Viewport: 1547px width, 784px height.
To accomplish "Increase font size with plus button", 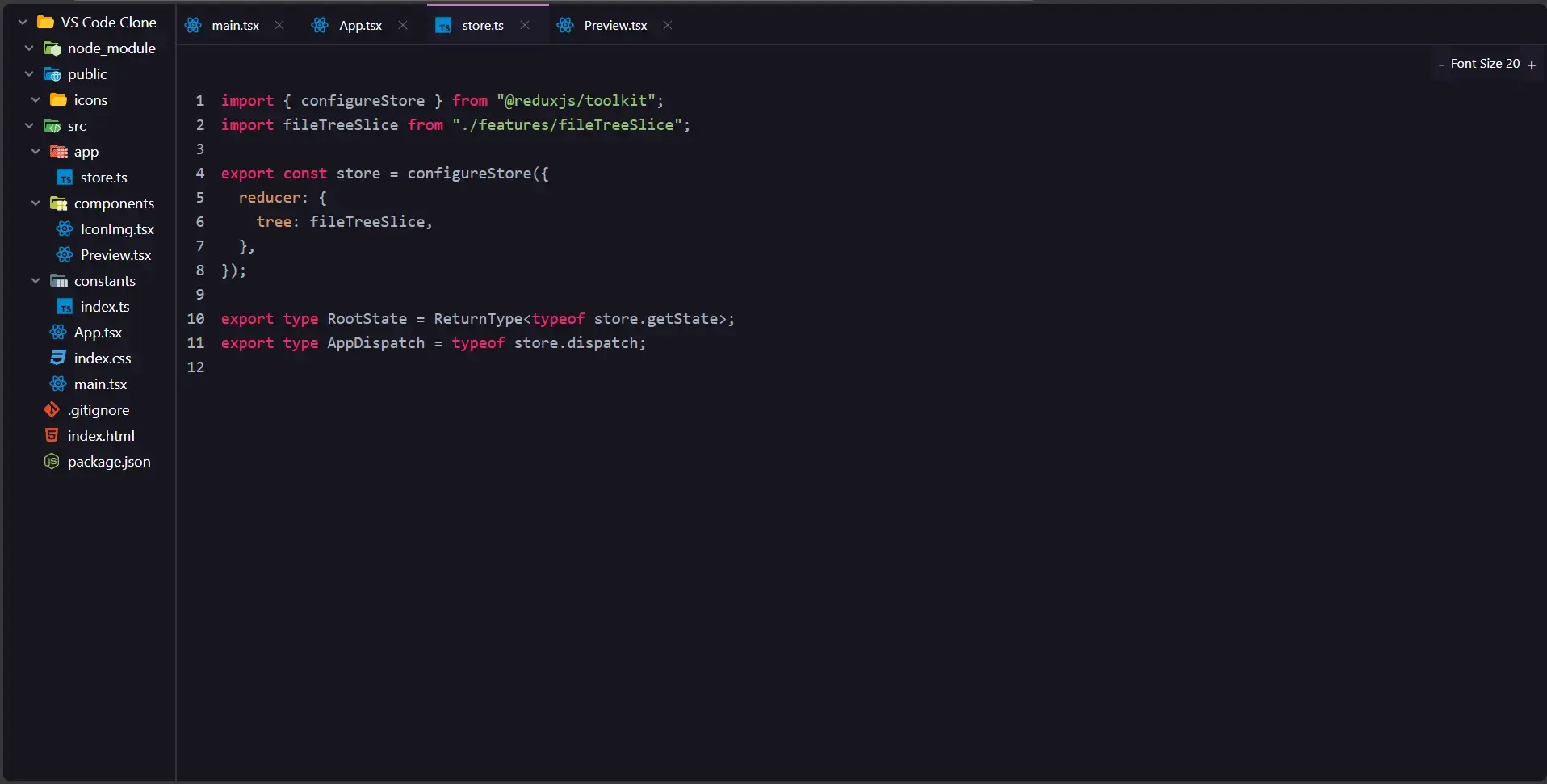I will (1532, 65).
